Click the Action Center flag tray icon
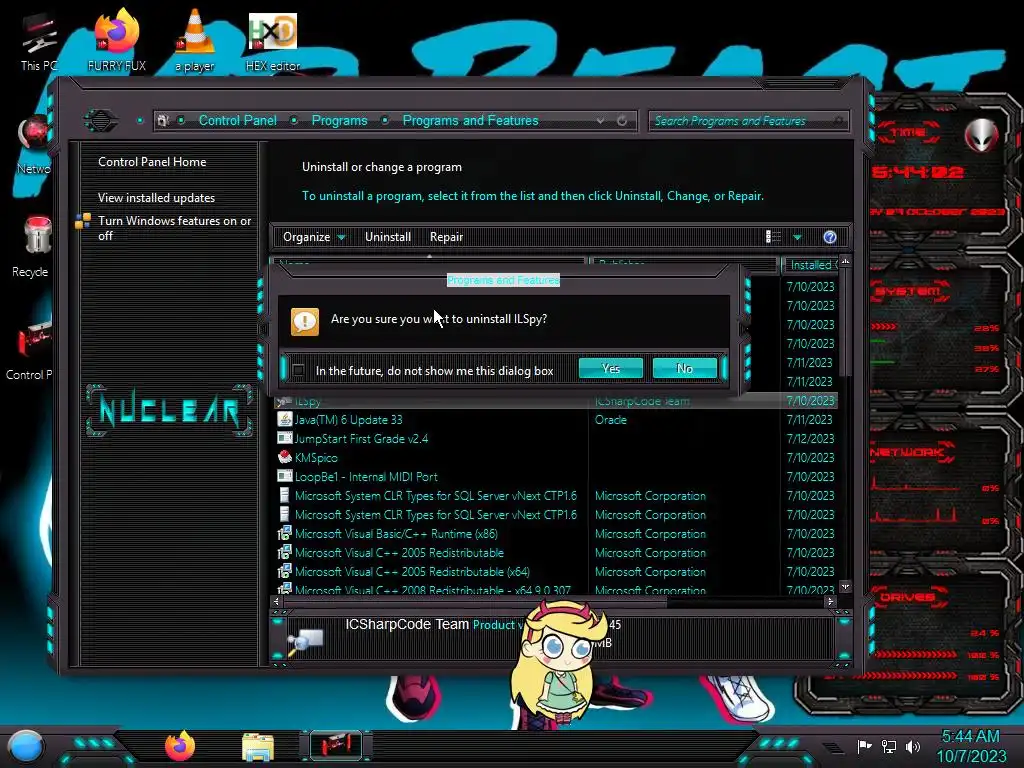Screen dimensions: 1024x768 pyautogui.click(x=865, y=746)
